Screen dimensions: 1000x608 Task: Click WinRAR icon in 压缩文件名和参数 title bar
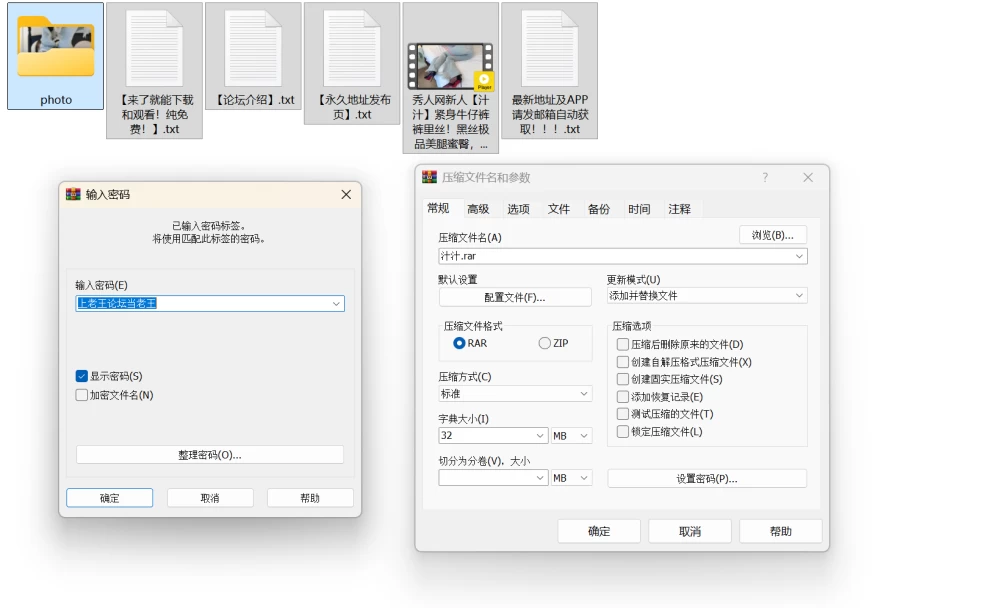pos(429,177)
